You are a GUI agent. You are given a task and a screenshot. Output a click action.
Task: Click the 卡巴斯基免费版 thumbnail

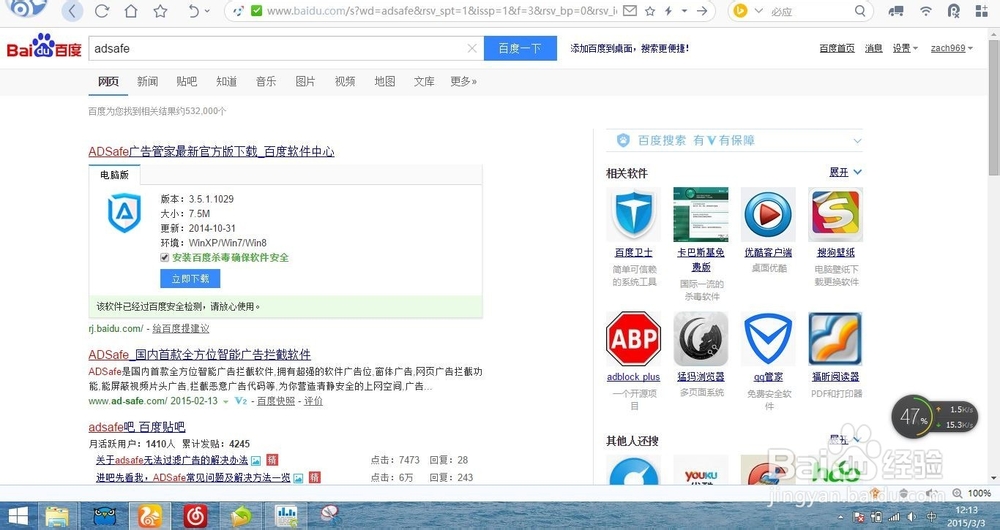point(701,214)
